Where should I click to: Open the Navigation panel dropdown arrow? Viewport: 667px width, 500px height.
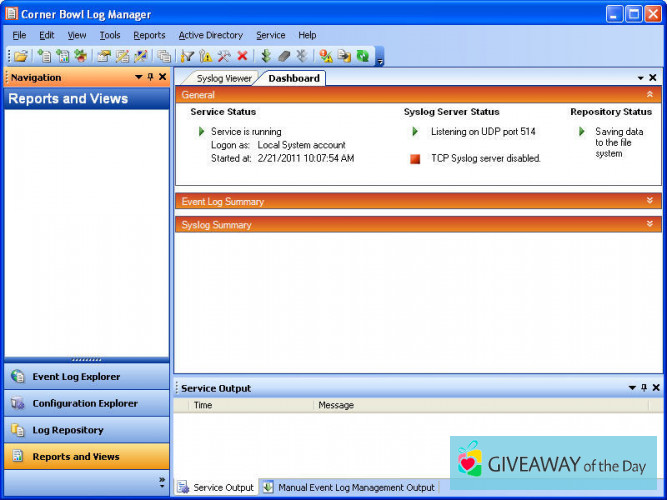(x=138, y=77)
